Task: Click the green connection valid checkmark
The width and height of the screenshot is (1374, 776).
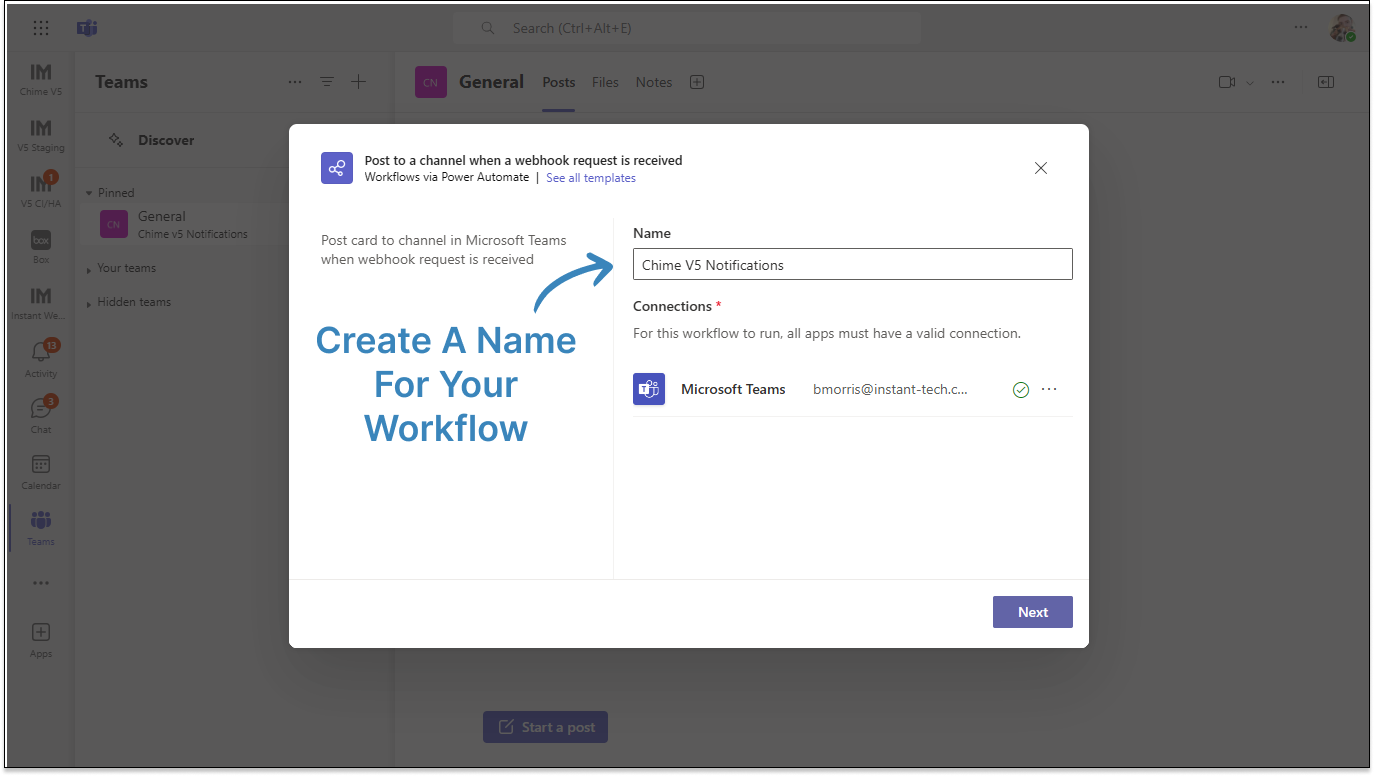Action: click(x=1021, y=390)
